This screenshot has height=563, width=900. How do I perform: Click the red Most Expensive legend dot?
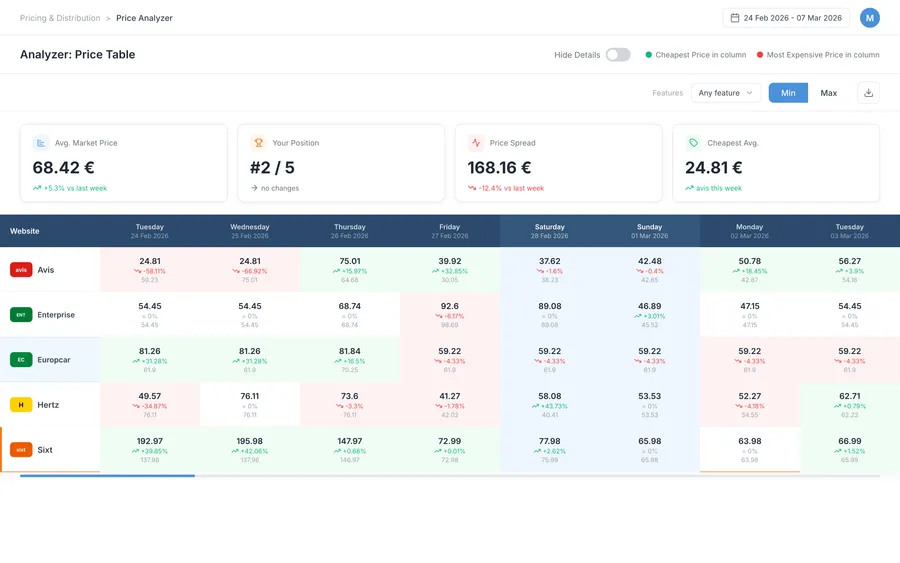[x=760, y=55]
